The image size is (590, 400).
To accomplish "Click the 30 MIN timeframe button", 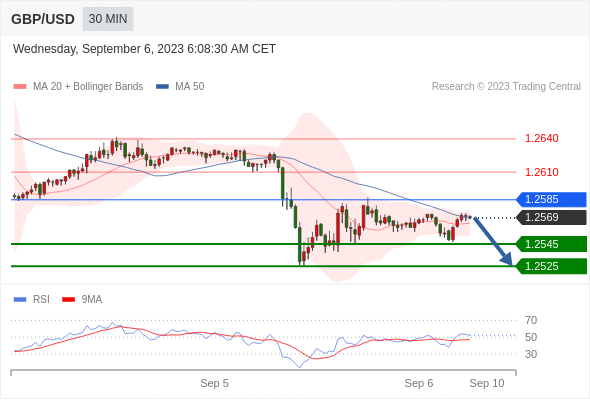I will 108,19.
